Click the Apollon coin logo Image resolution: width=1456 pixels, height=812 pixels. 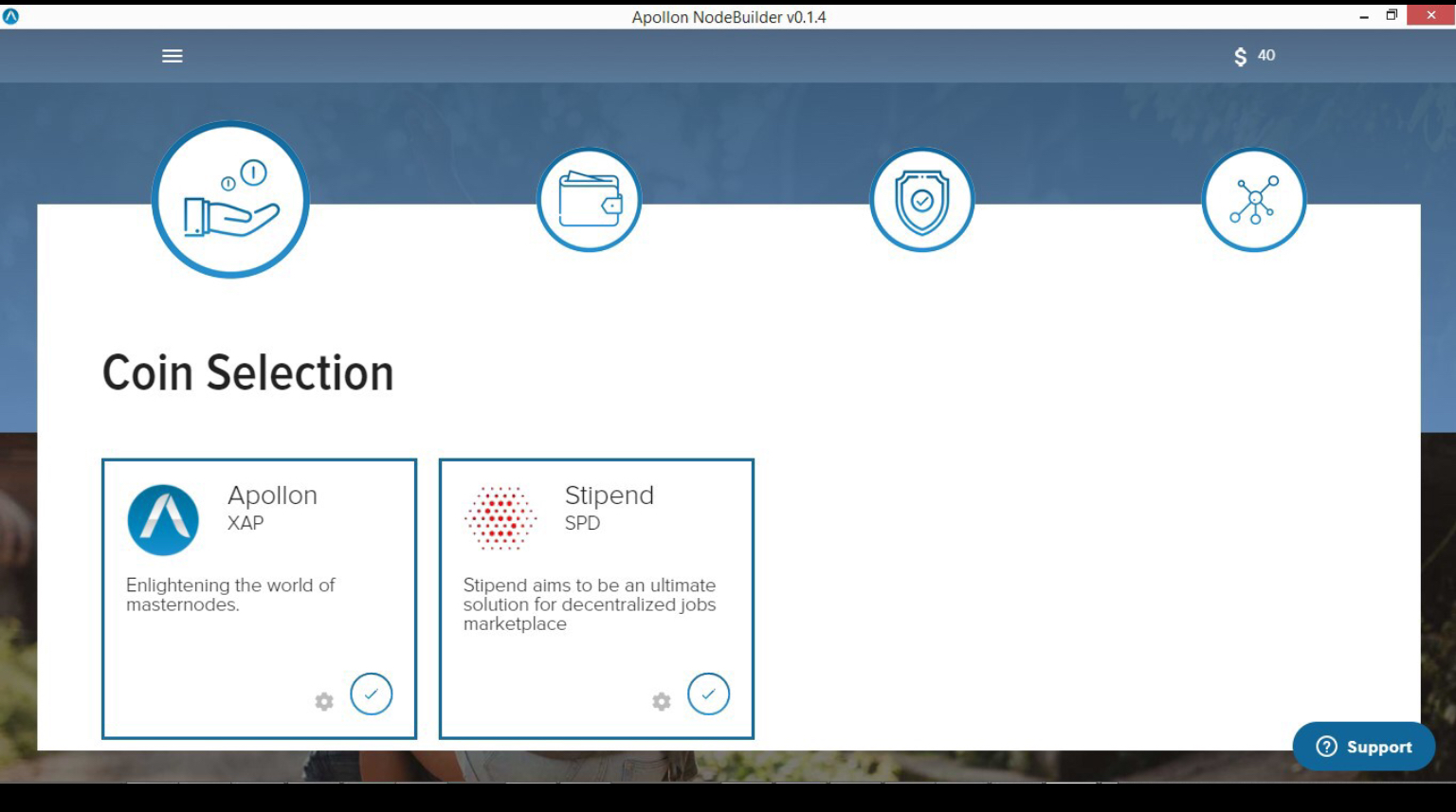tap(163, 520)
